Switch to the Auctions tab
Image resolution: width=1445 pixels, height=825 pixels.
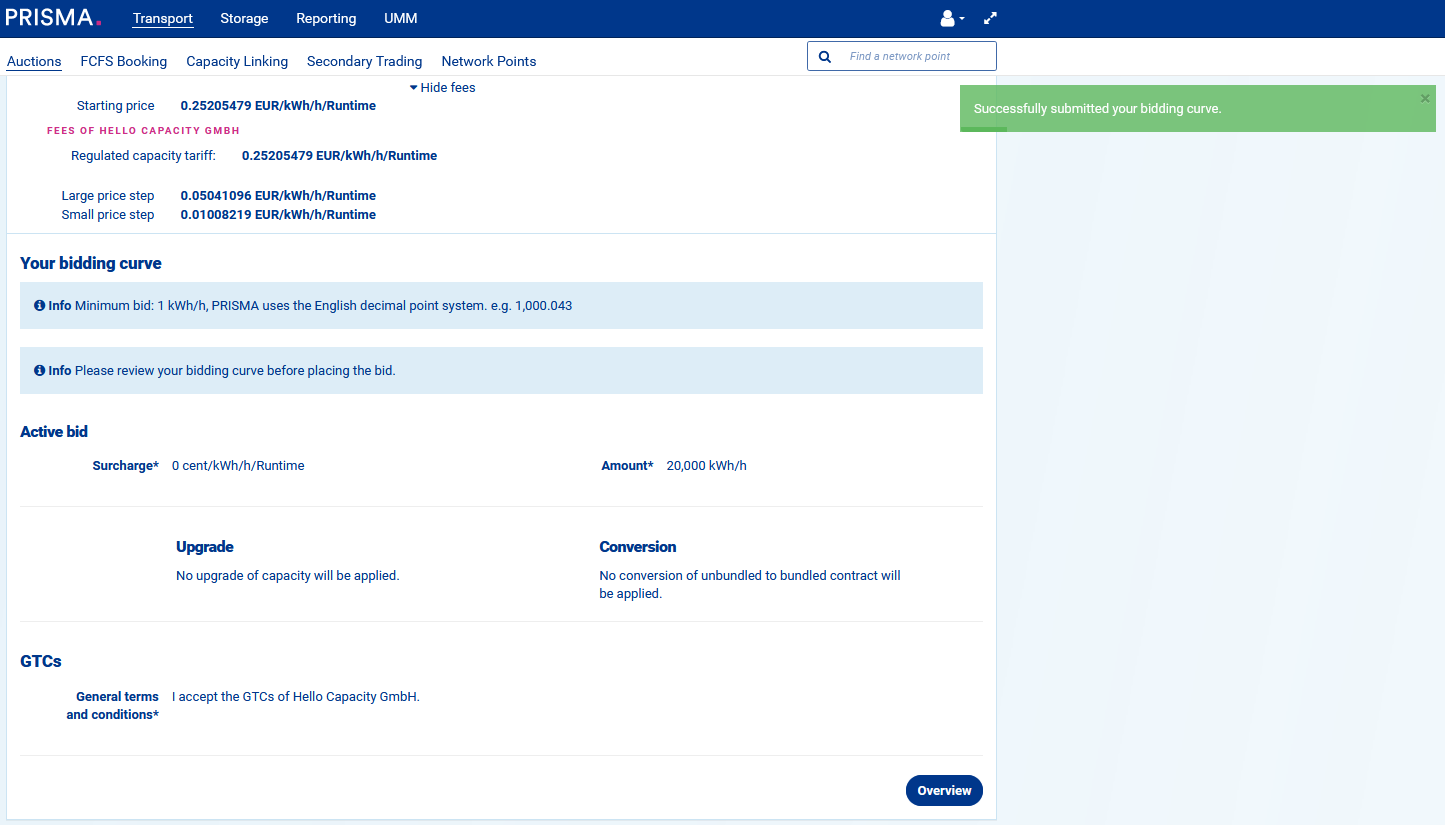(x=34, y=62)
